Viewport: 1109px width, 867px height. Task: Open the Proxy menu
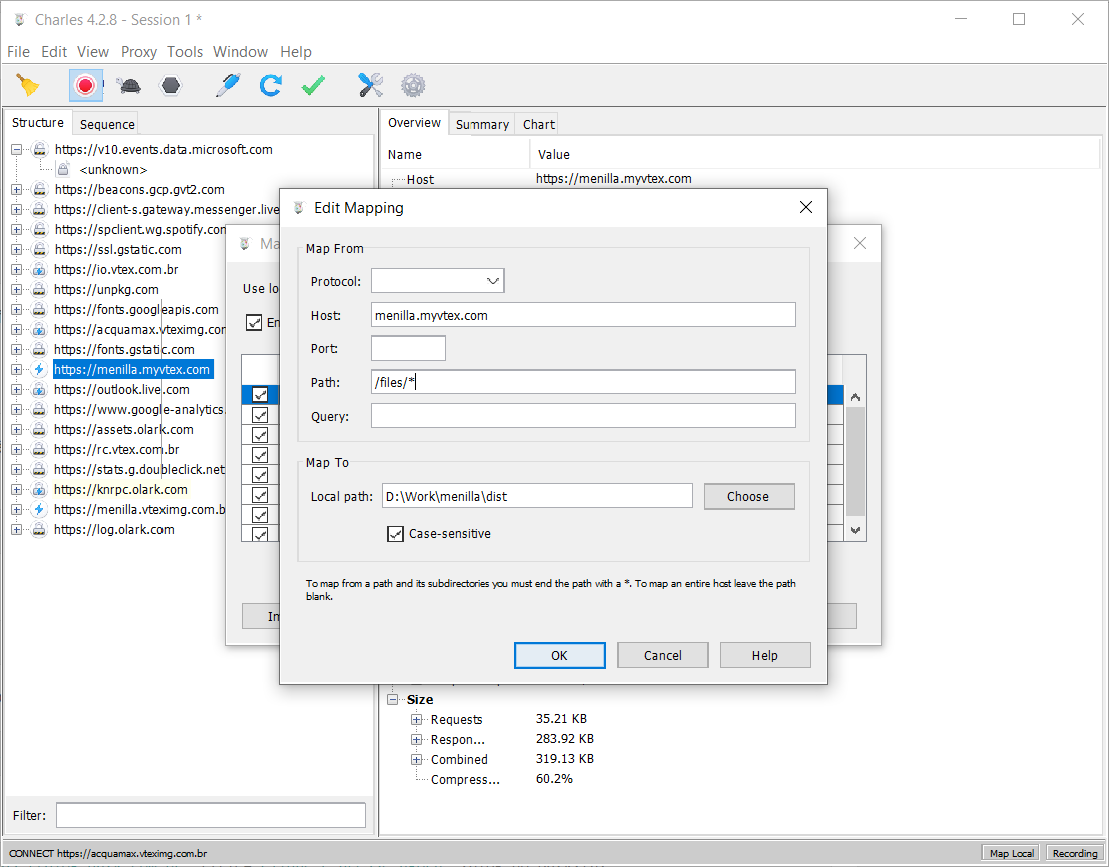click(x=139, y=52)
